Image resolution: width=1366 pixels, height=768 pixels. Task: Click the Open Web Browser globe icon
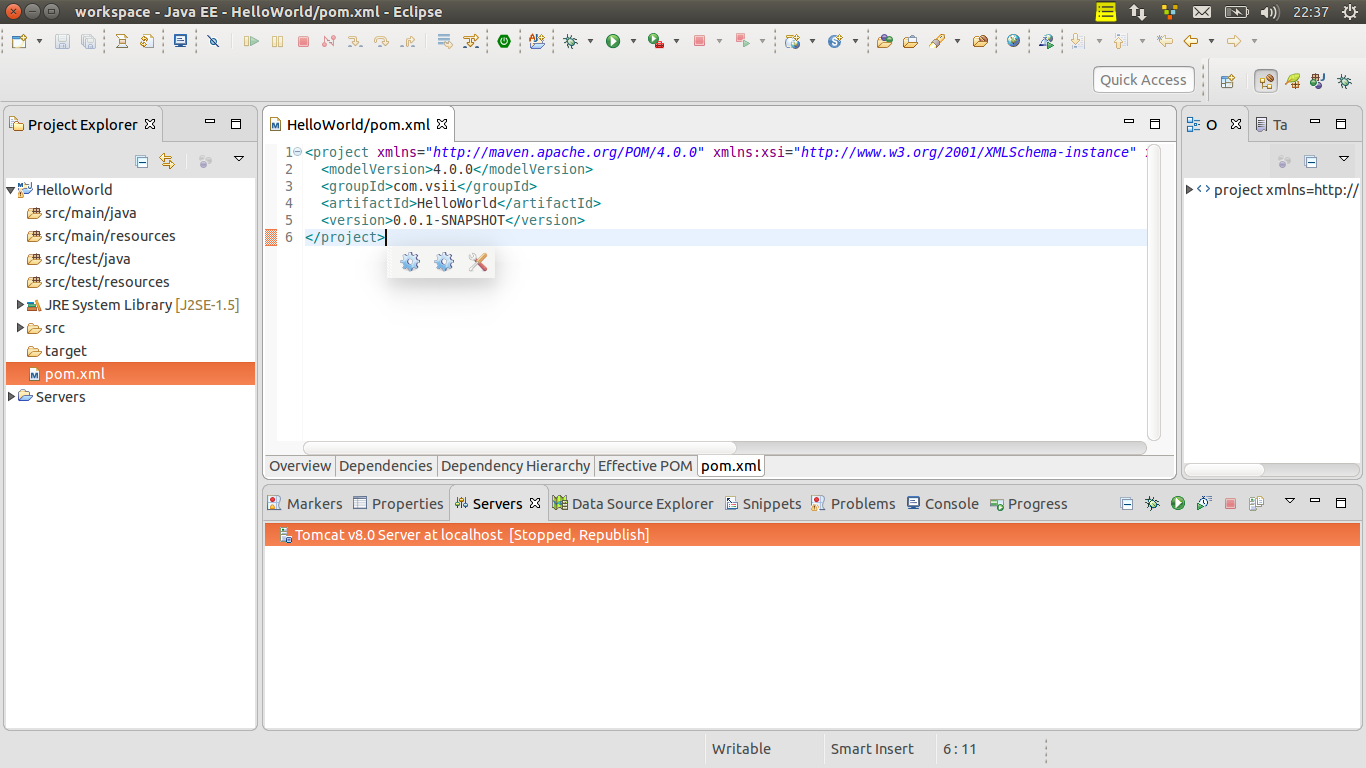coord(1013,41)
